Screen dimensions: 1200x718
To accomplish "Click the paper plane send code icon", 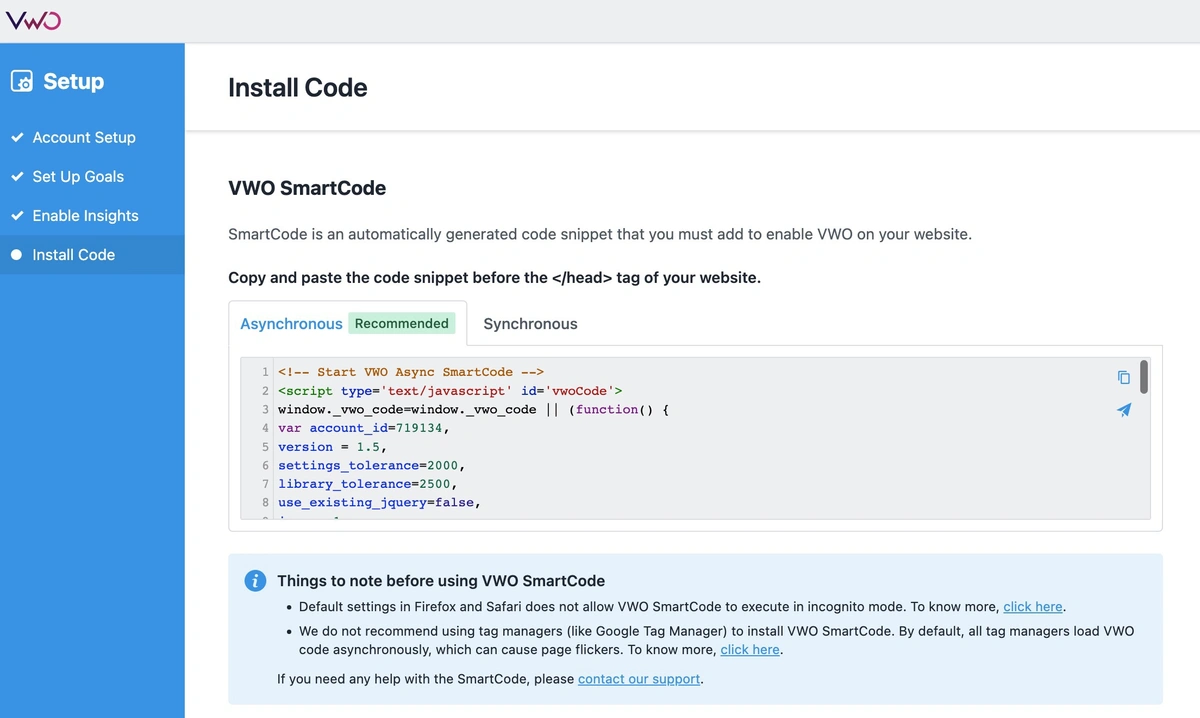I will (1124, 410).
